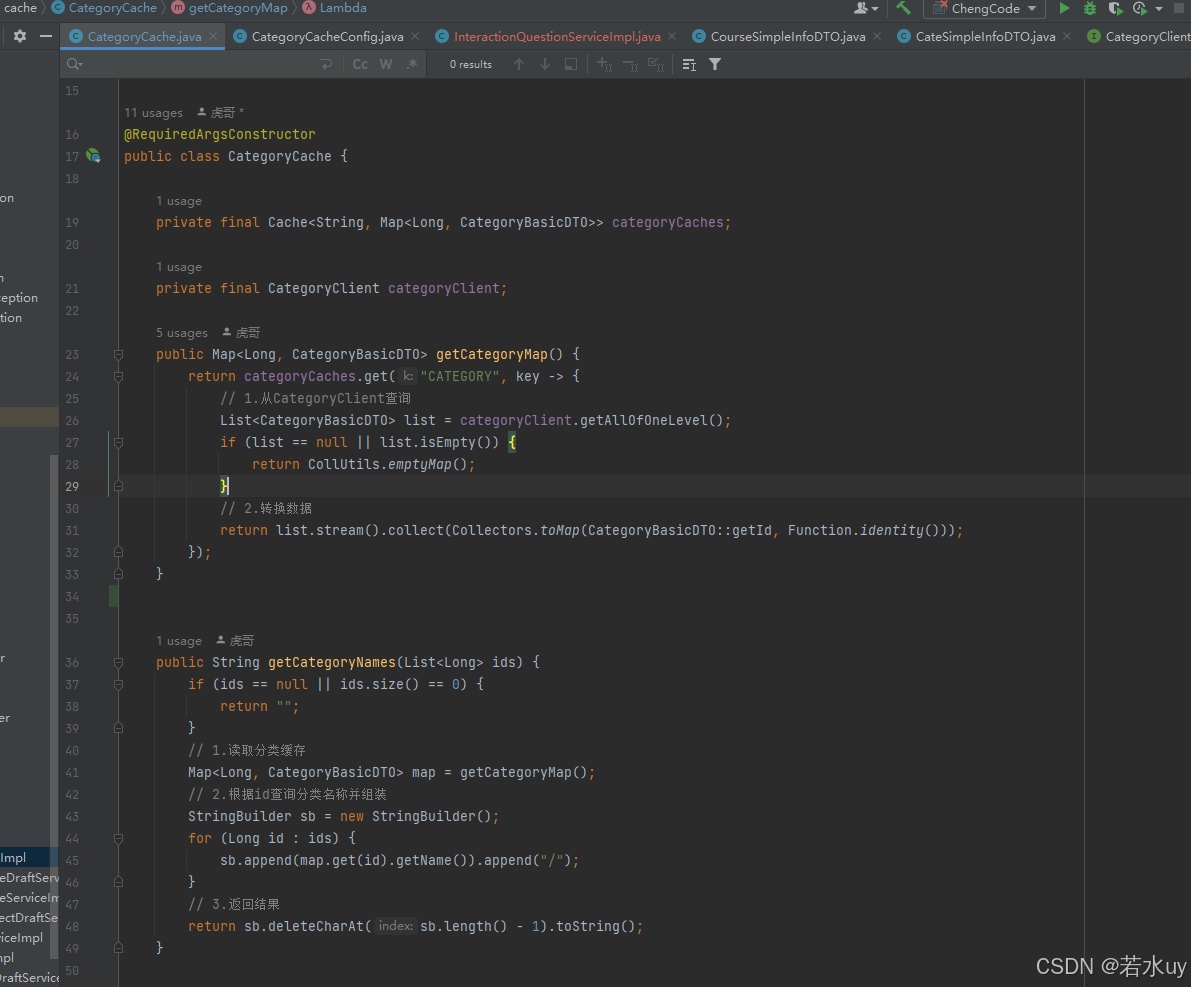Click the hammer Build Project icon
This screenshot has width=1191, height=987.
tap(903, 8)
